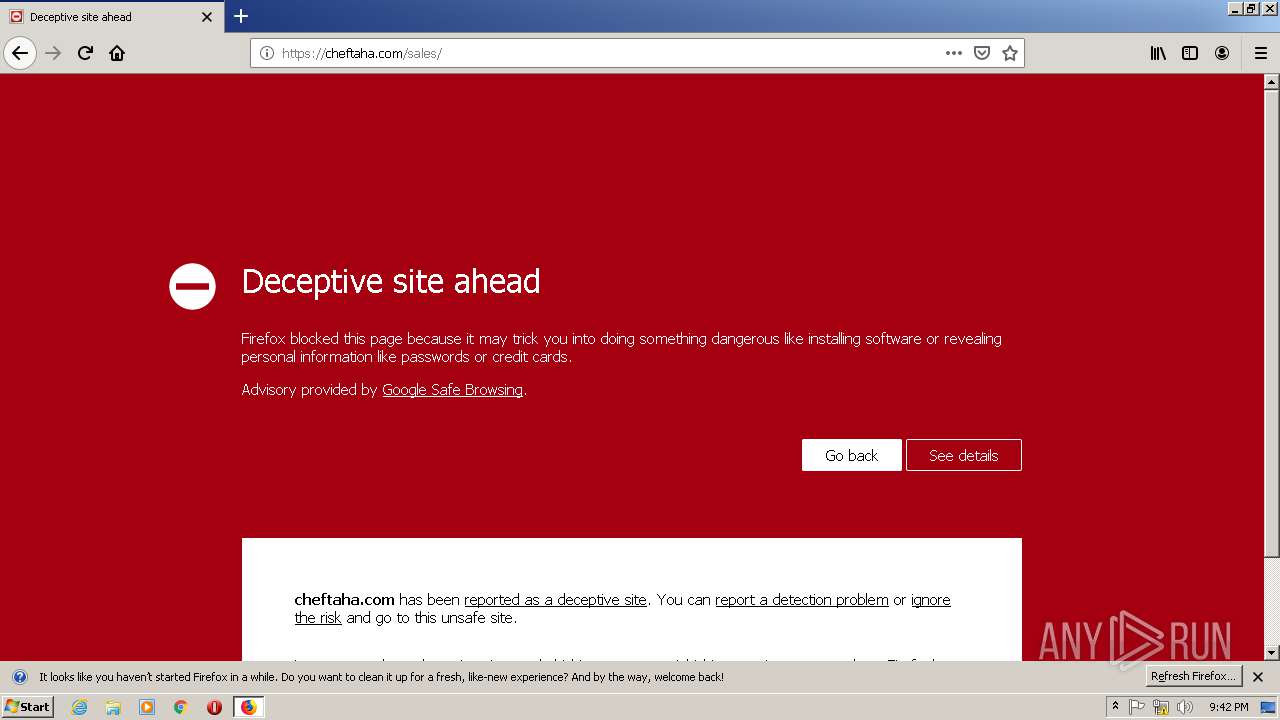Image resolution: width=1280 pixels, height=720 pixels.
Task: Launch Chrome from taskbar
Action: click(181, 707)
